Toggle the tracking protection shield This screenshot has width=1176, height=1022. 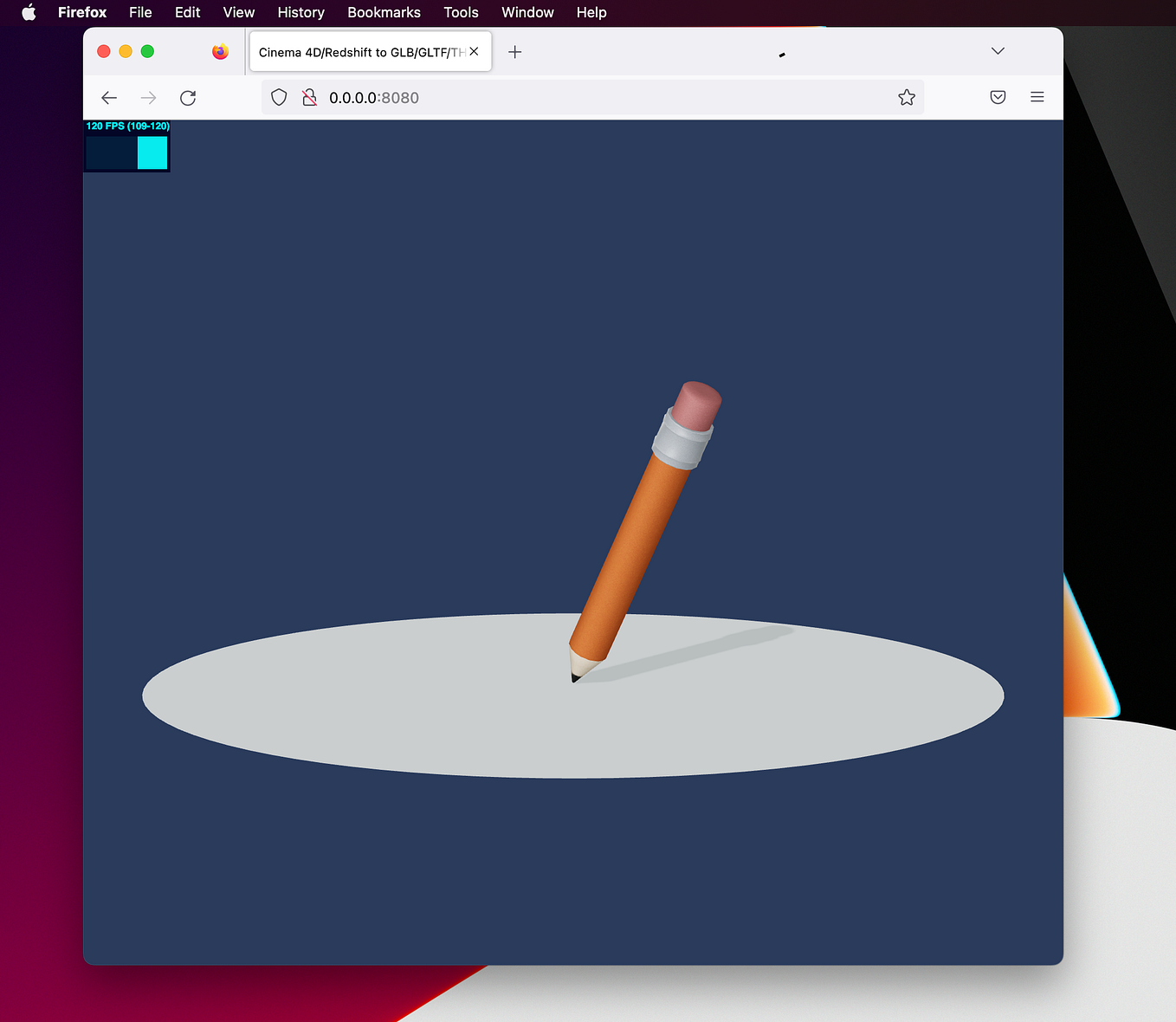coord(279,97)
